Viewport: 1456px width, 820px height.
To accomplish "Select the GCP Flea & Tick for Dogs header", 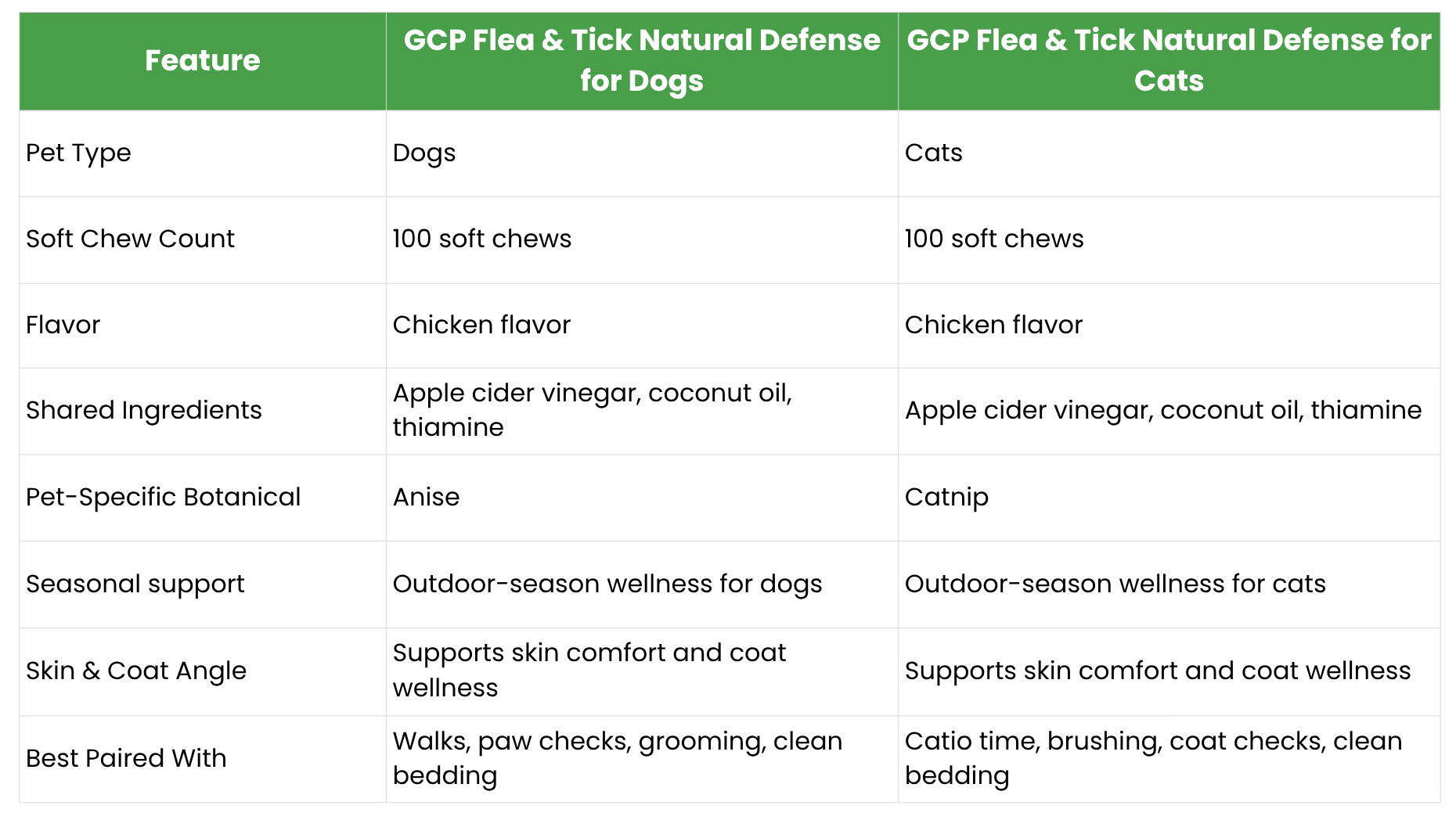I will 642,61.
